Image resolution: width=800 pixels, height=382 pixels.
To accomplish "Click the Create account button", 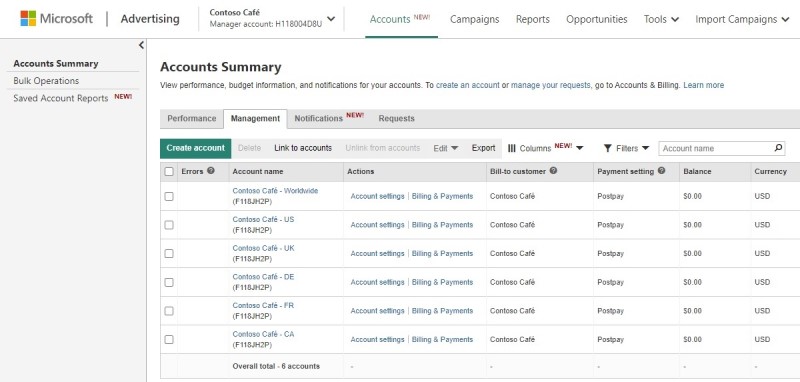I will tap(195, 148).
